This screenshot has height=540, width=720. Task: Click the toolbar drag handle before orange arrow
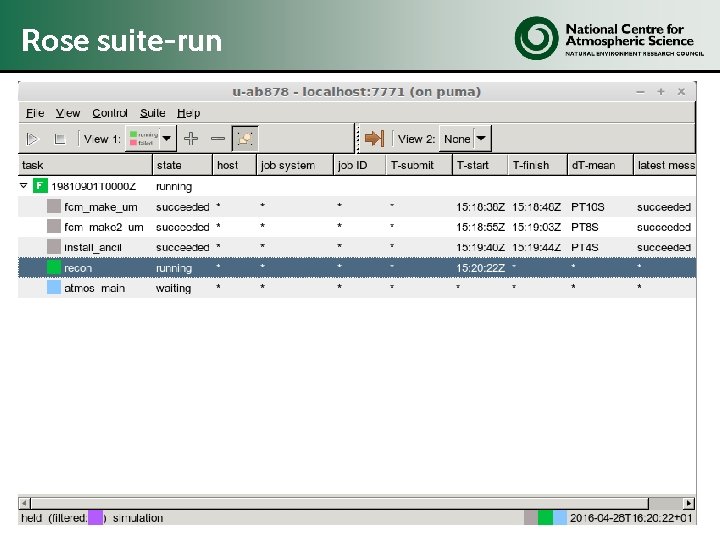click(358, 138)
